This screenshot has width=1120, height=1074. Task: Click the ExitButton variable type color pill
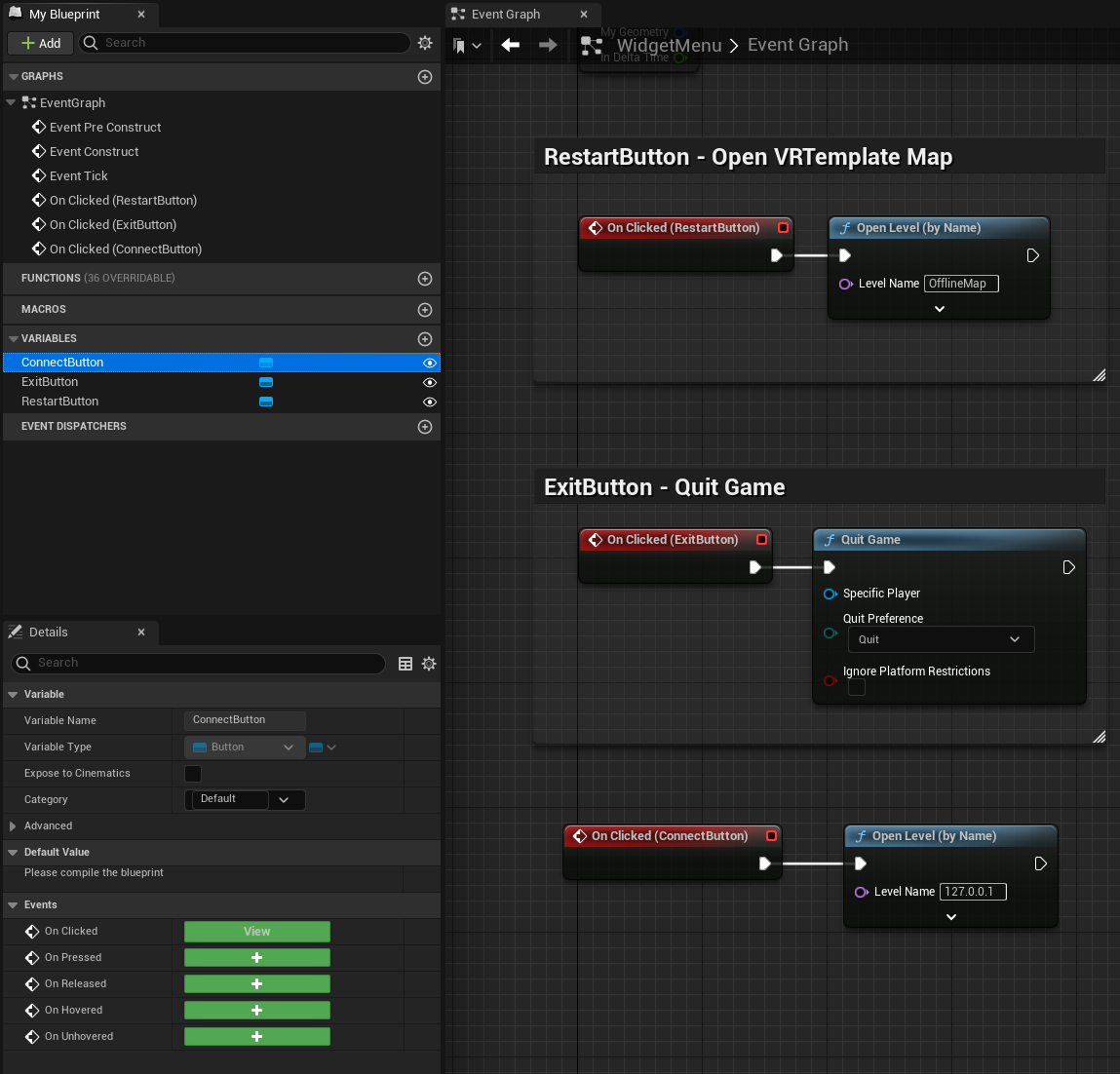tap(266, 382)
